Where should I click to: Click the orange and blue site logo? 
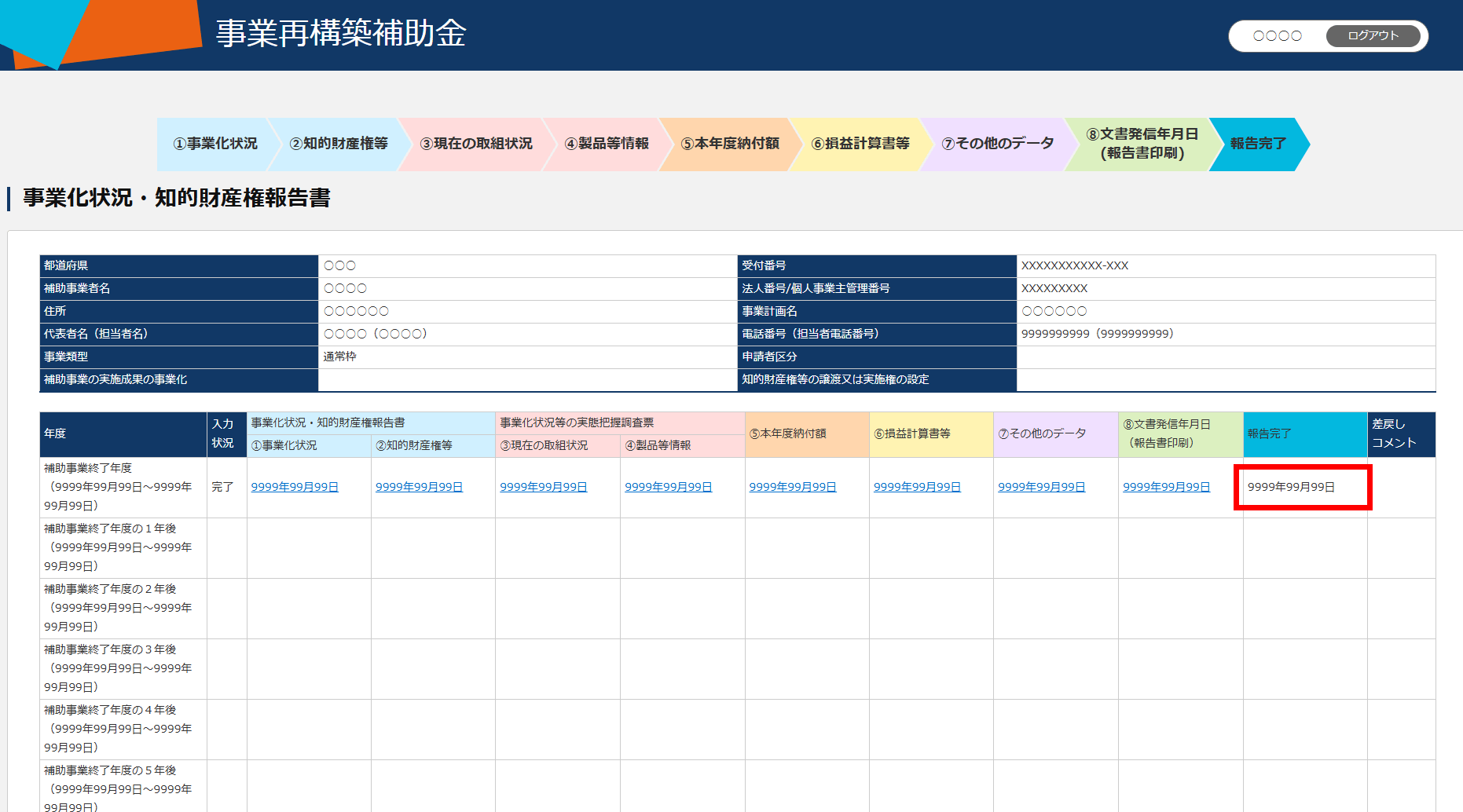(102, 31)
